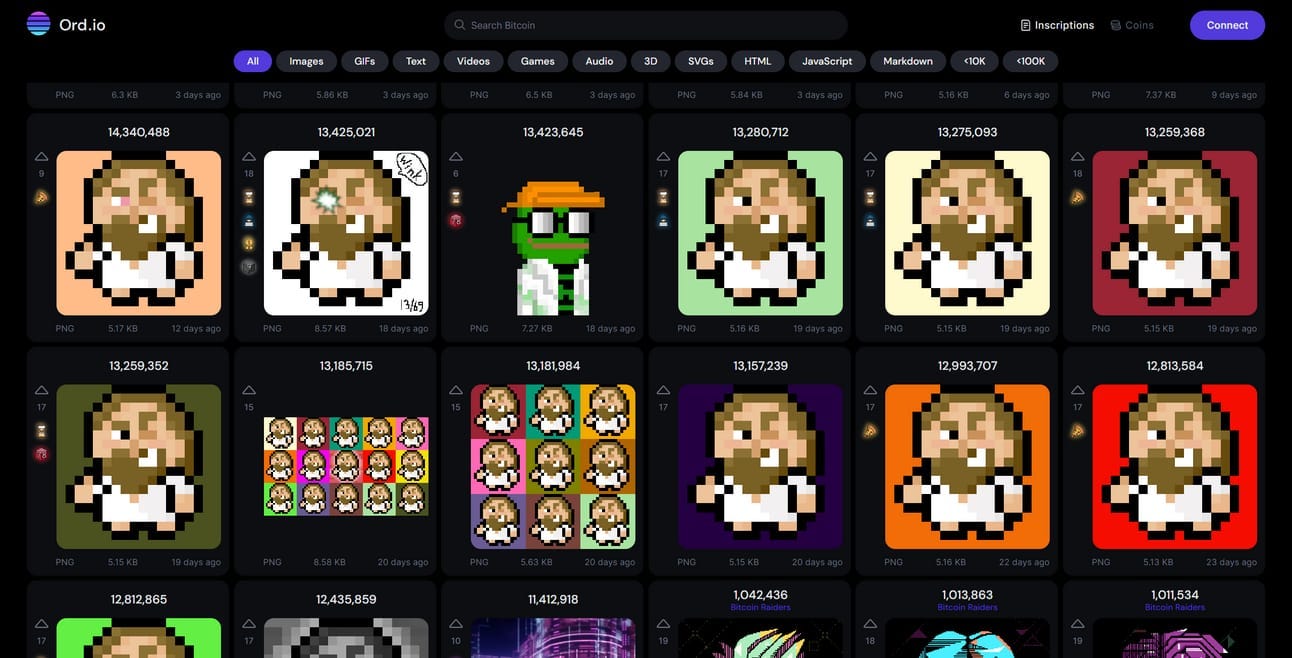The width and height of the screenshot is (1292, 658).
Task: Click the search magnifier icon
Action: click(459, 25)
